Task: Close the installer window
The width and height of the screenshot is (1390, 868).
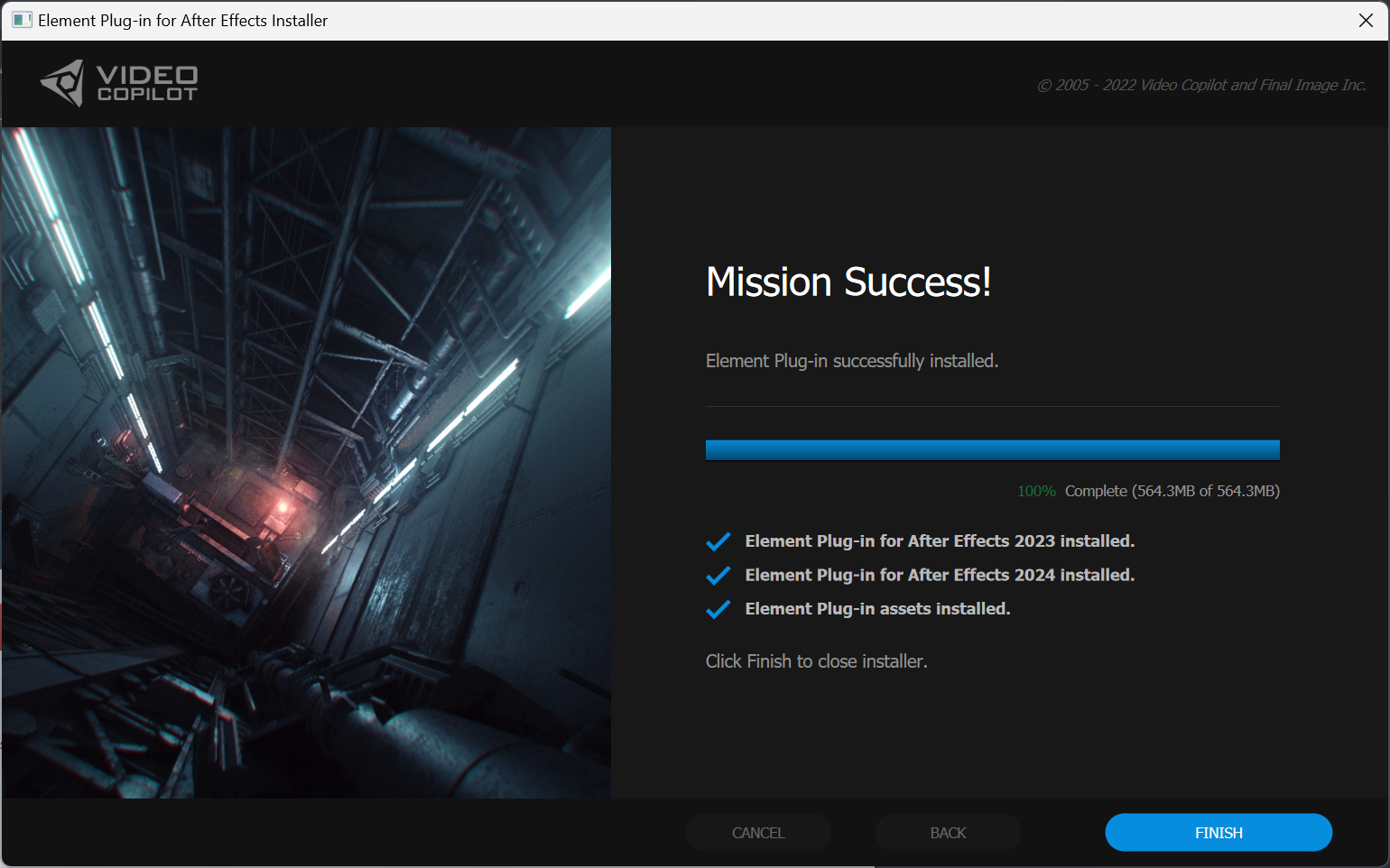Action: pos(1366,20)
